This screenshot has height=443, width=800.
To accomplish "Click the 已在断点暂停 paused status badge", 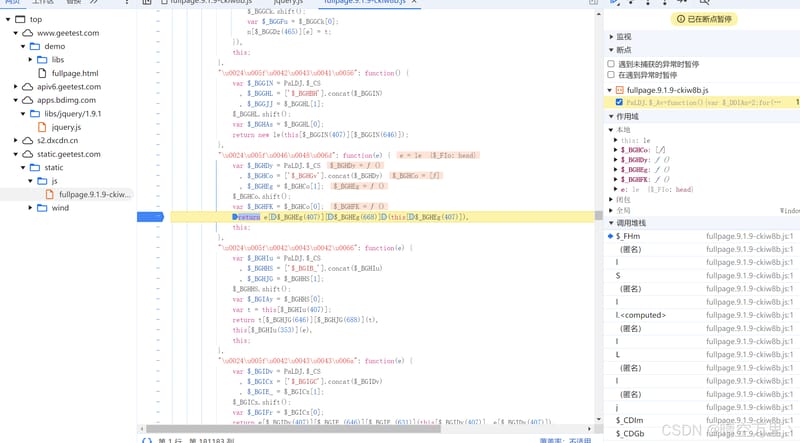I will 704,19.
